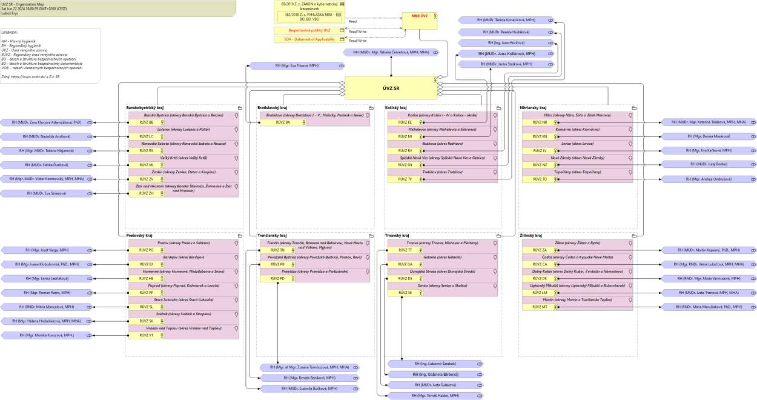This screenshot has height=400, width=757.
Task: Select the Košice location element
Action: [x=442, y=119]
